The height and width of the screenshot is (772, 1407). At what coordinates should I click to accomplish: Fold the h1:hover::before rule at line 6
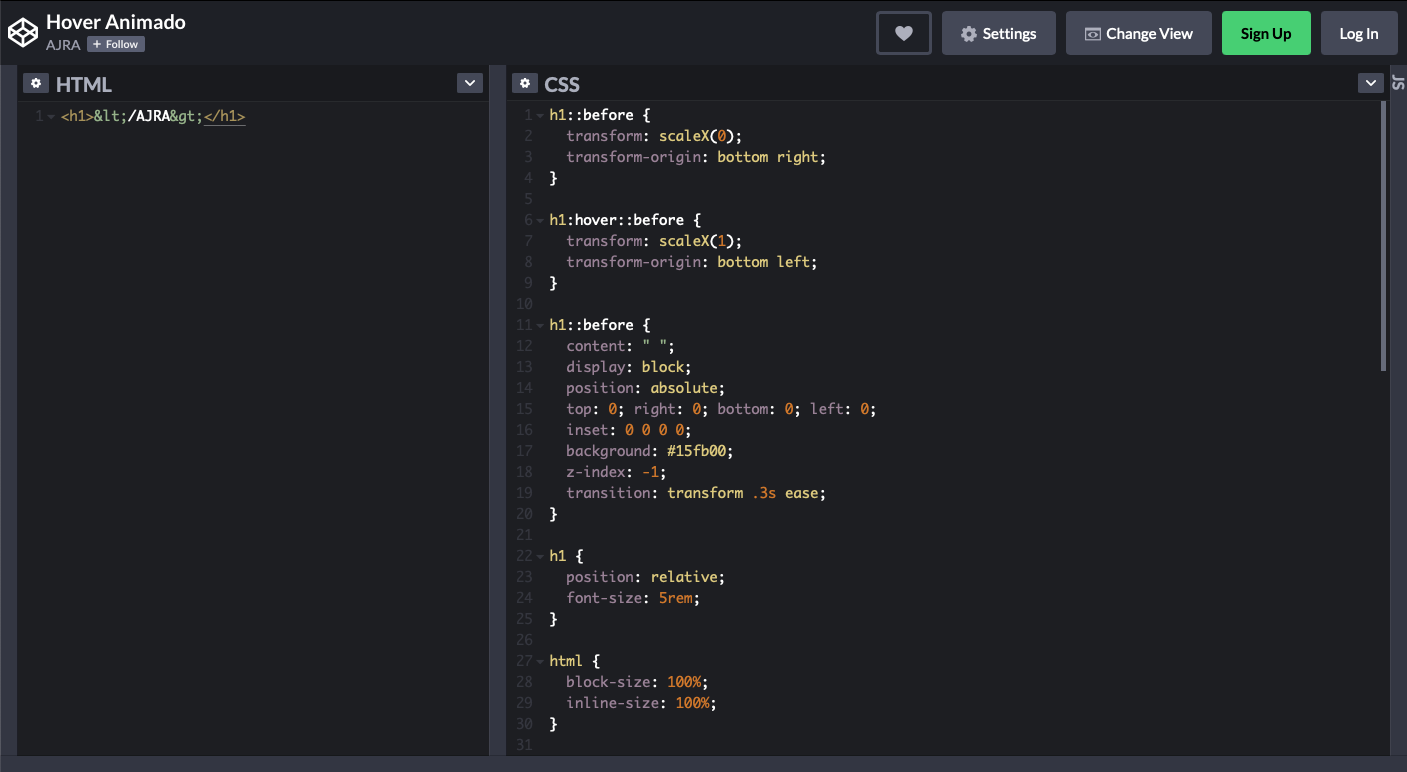point(540,220)
